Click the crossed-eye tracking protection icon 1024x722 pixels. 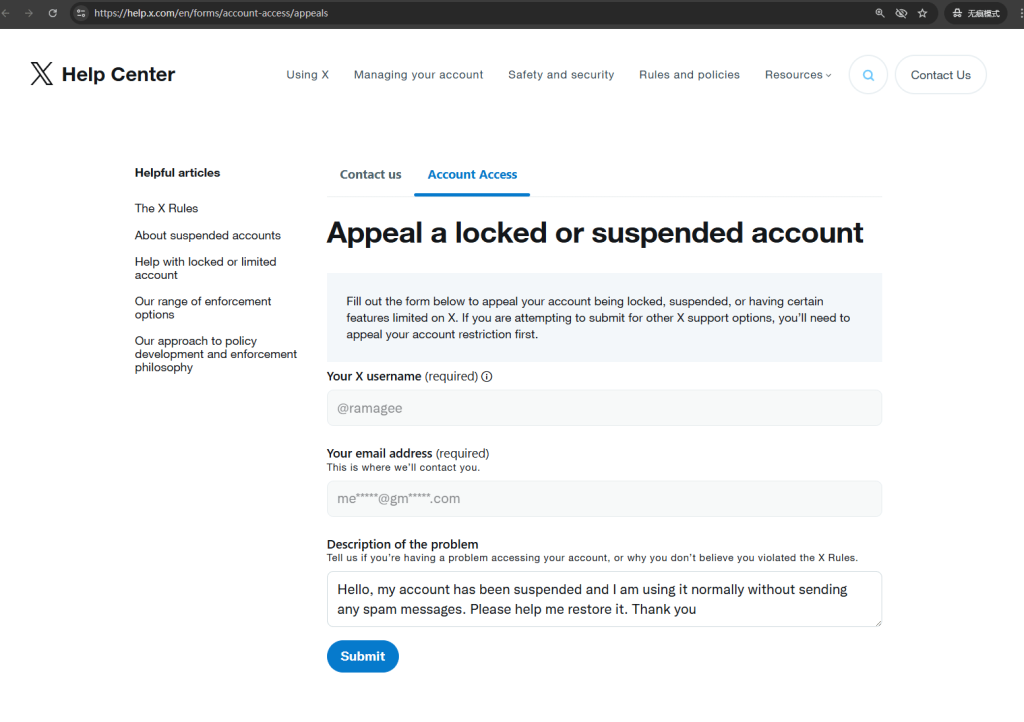(x=901, y=13)
